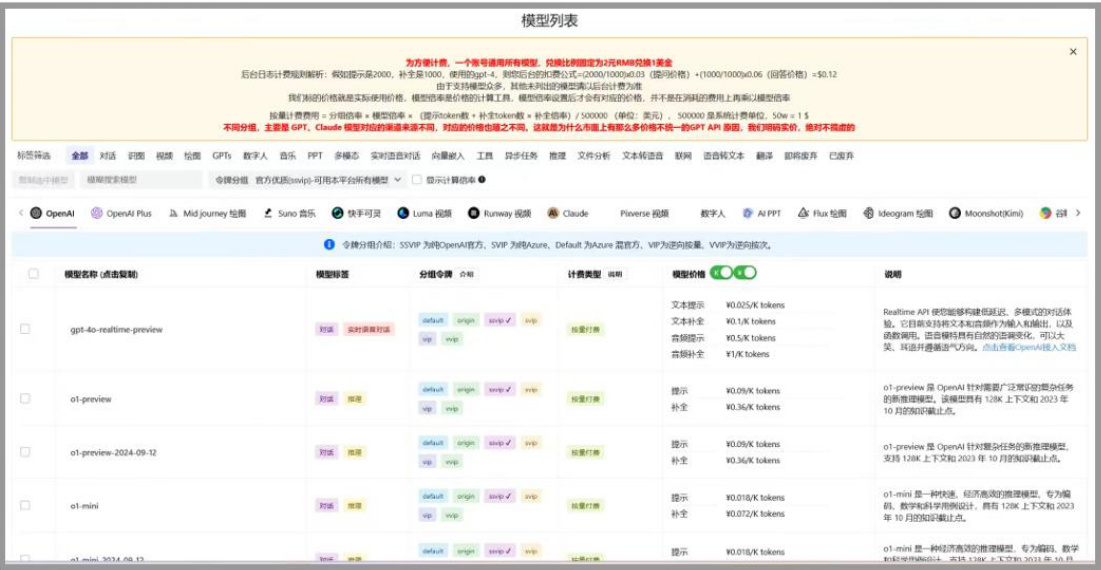The width and height of the screenshot is (1101, 570).
Task: Click the 推理 tag in the o1-mini row
Action: coord(355,505)
